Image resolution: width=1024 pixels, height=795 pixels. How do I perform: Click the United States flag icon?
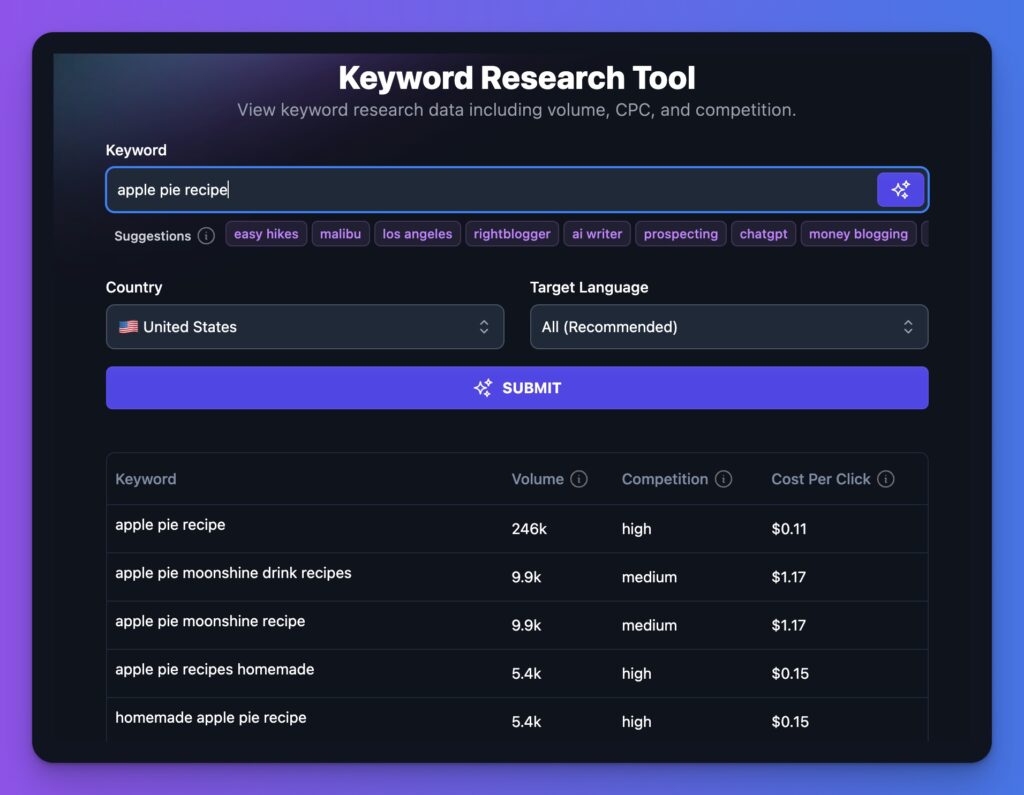click(128, 326)
